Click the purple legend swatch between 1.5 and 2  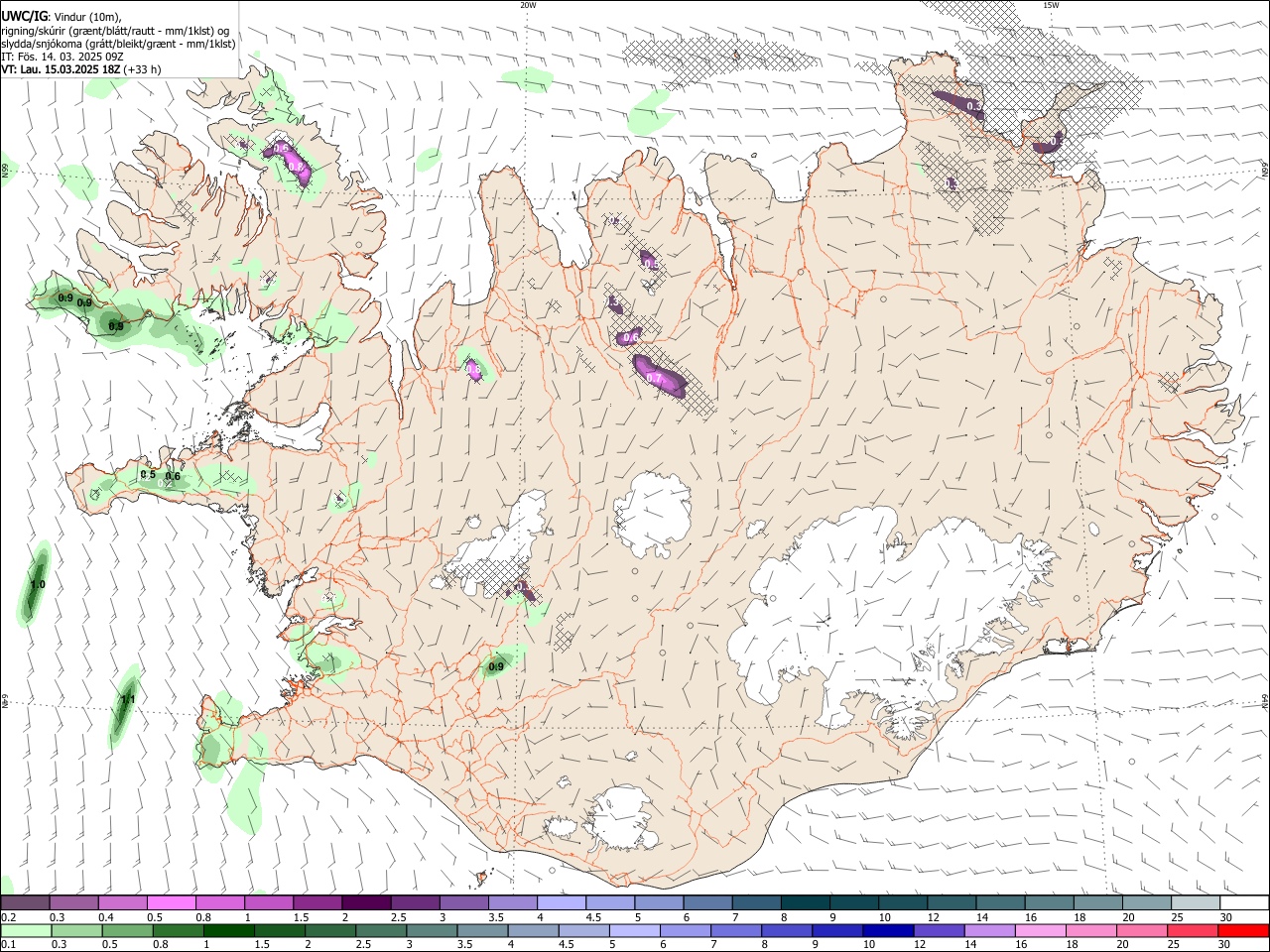point(317,903)
